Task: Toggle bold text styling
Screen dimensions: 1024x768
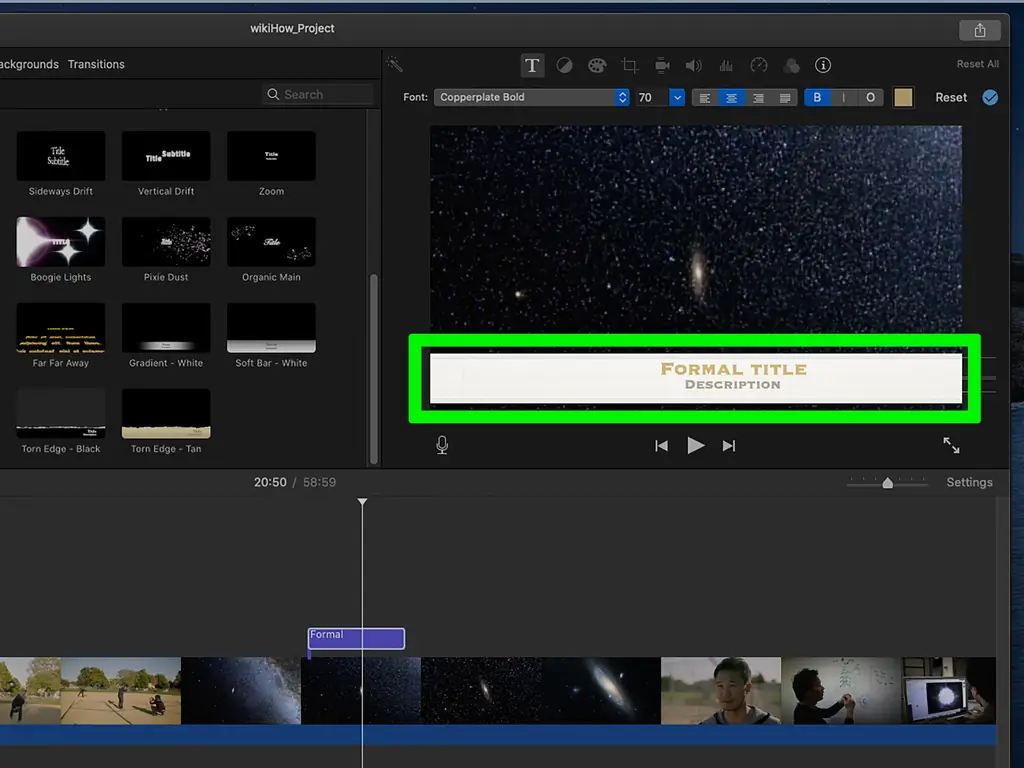Action: pyautogui.click(x=817, y=97)
